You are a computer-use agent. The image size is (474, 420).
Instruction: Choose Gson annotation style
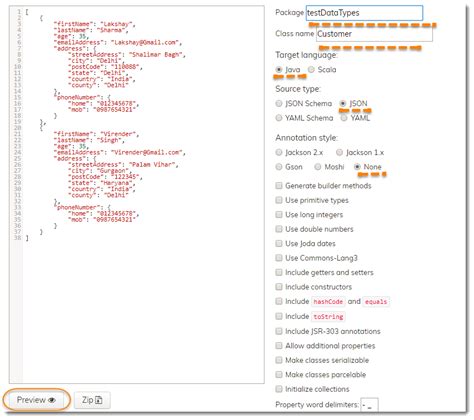279,167
